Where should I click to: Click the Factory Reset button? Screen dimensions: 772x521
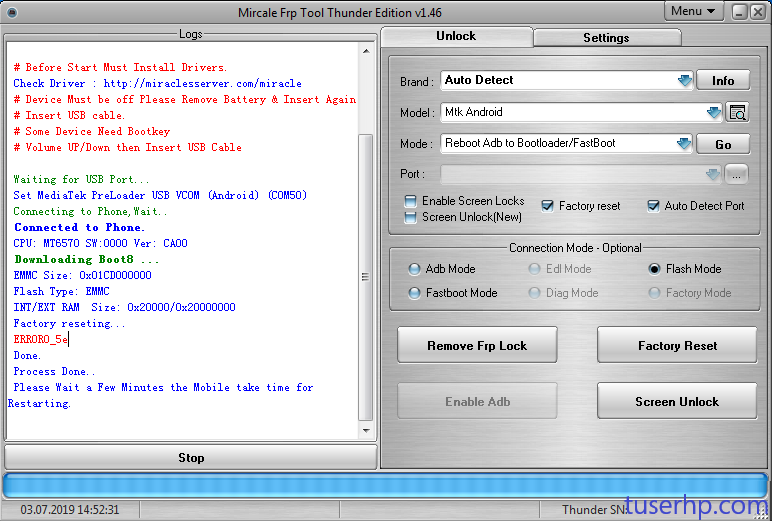click(677, 346)
